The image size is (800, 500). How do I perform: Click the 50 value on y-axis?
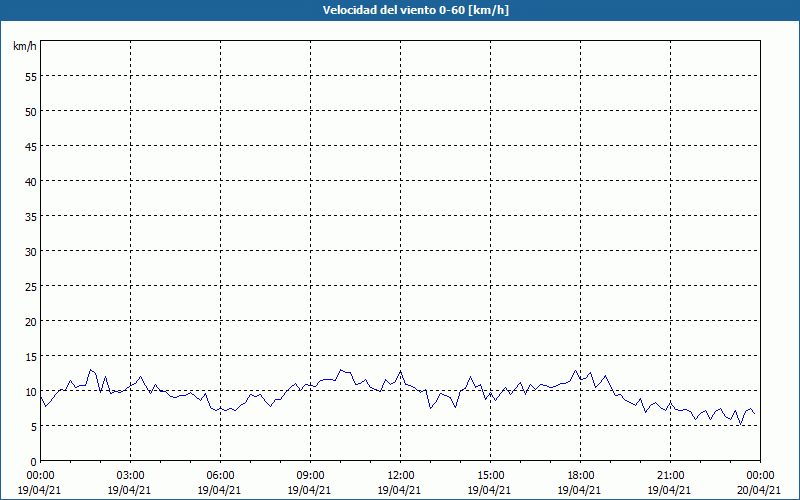(31, 111)
